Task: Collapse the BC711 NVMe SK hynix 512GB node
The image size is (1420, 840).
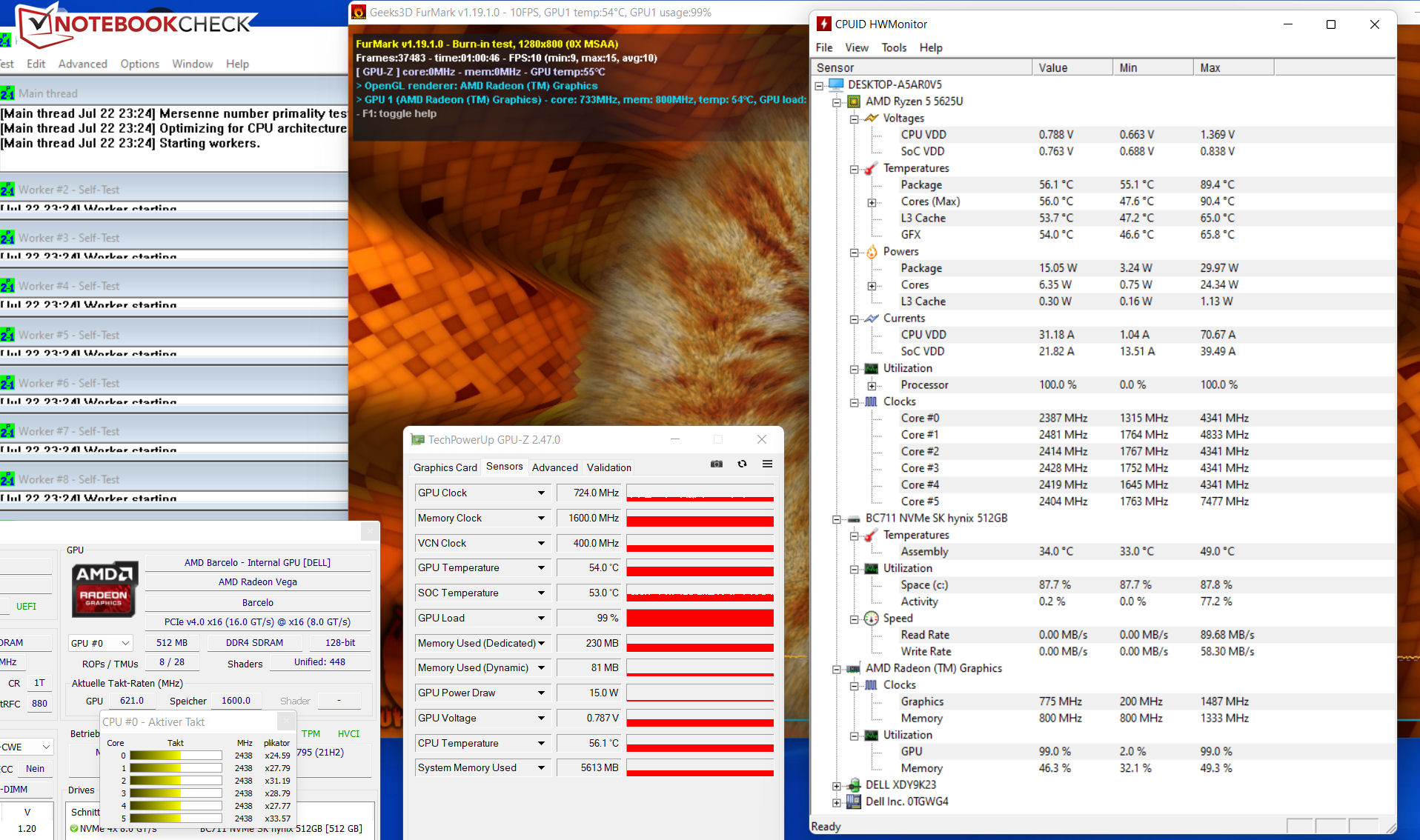Action: coord(837,519)
